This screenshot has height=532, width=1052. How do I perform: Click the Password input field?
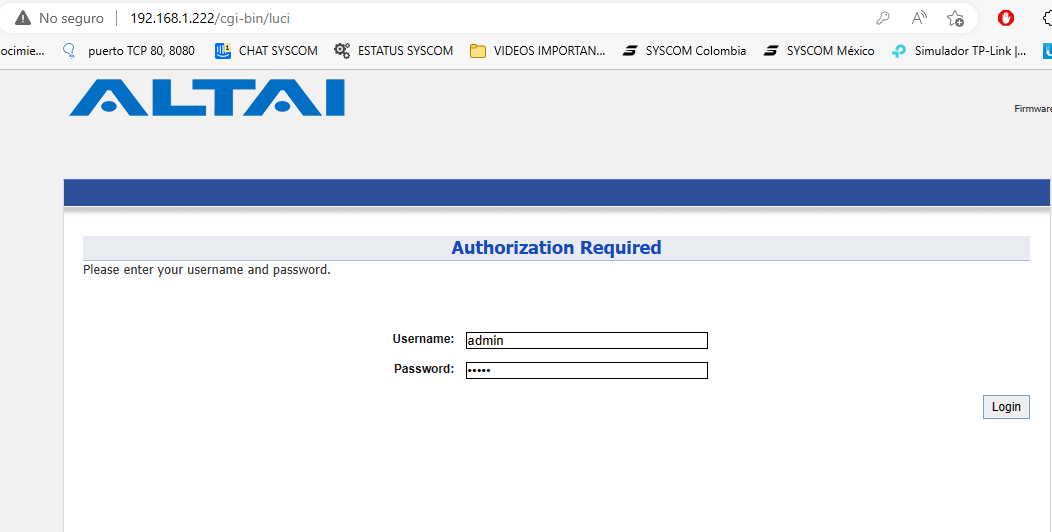coord(587,370)
